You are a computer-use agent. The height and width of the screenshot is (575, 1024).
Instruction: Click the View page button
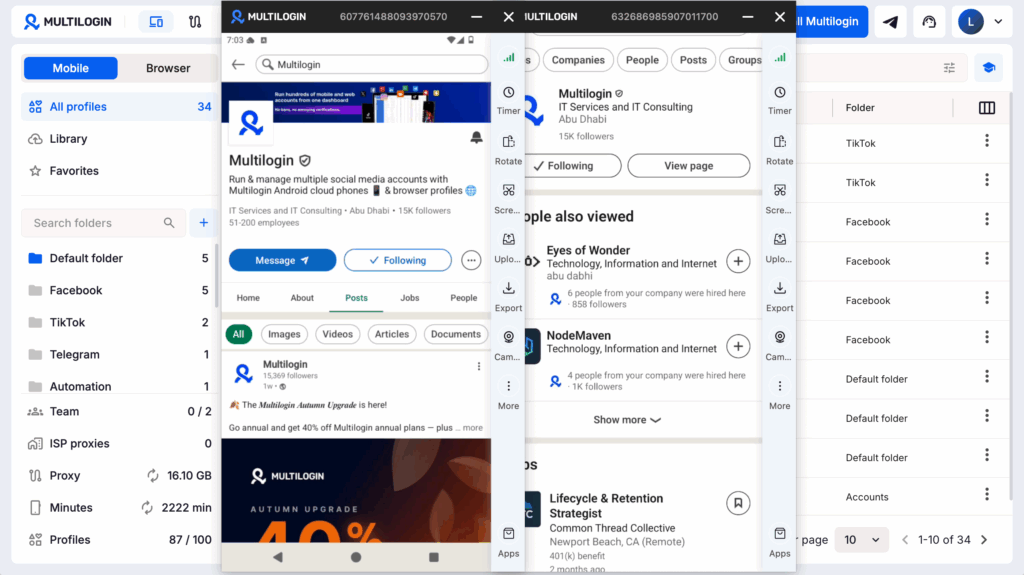tap(688, 166)
